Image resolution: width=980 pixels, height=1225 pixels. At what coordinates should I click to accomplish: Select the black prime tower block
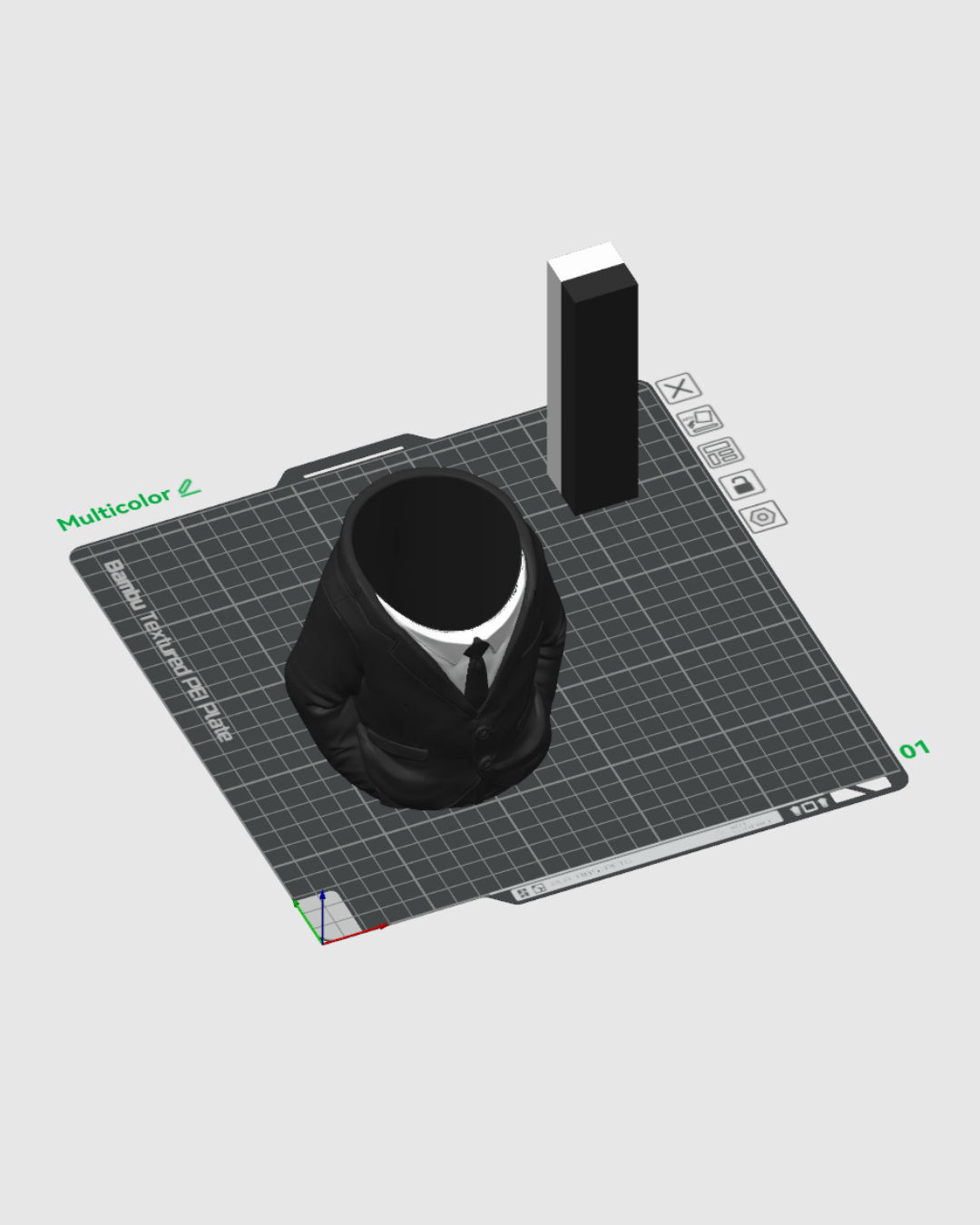[x=601, y=399]
